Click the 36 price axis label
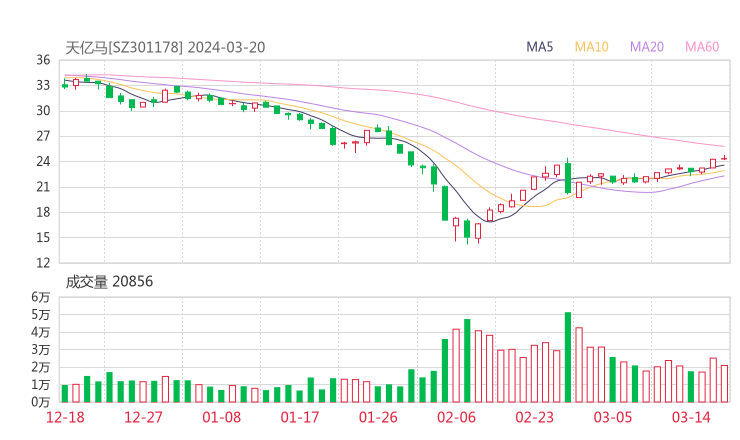The image size is (740, 440). coord(43,60)
